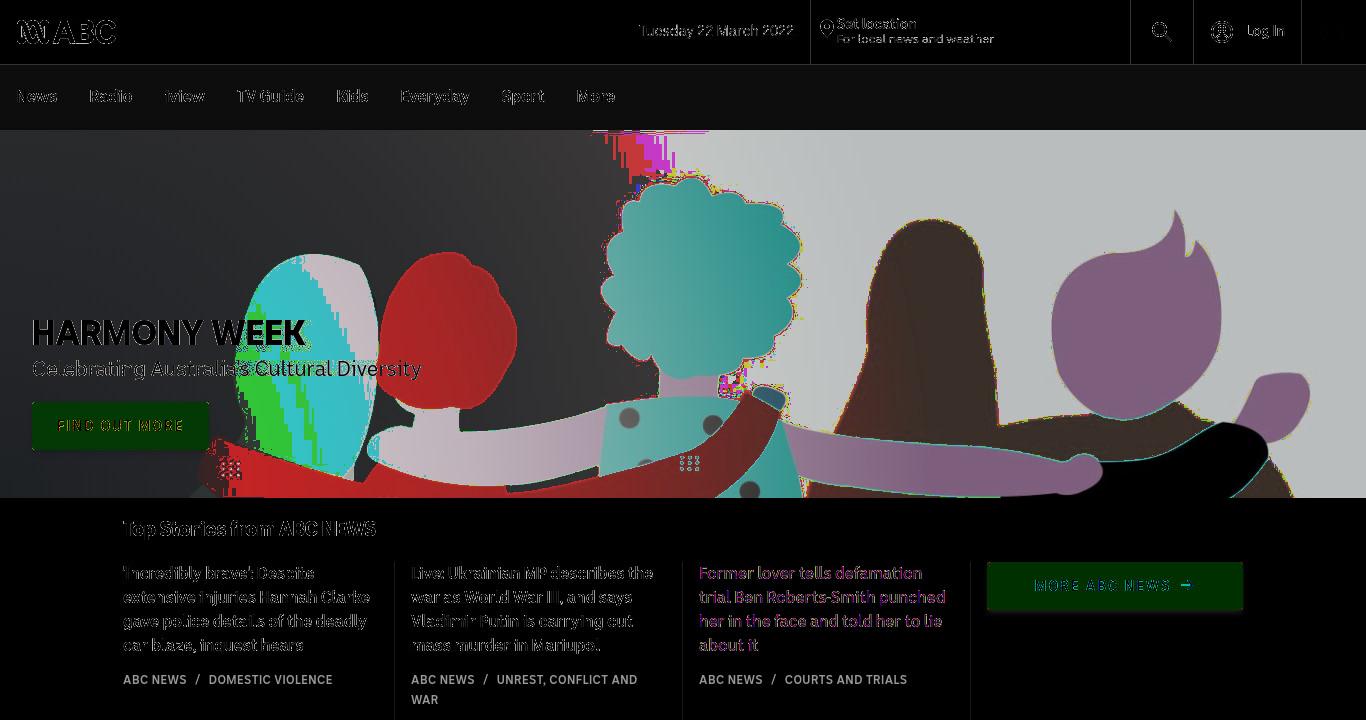Screen dimensions: 1366x720
Task: Open the News menu item
Action: pos(37,97)
